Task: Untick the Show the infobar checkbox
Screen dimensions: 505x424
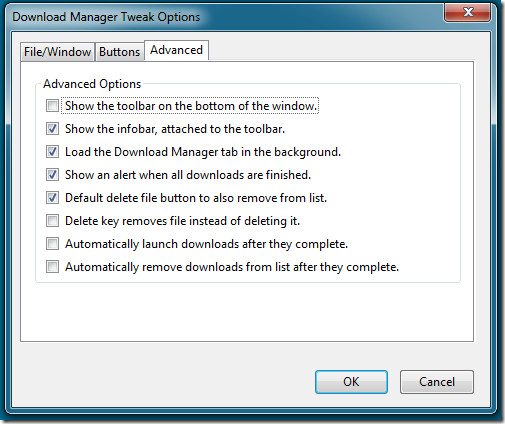Action: [x=52, y=129]
